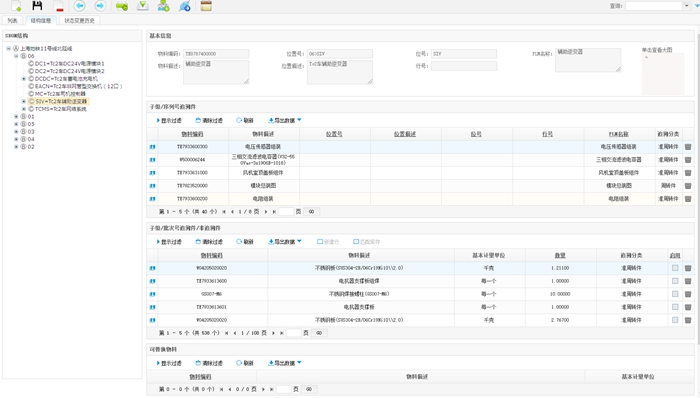Viewport: 700px width, 398px height.
Task: Click the green key toolbar icon
Action: pyautogui.click(x=121, y=6)
